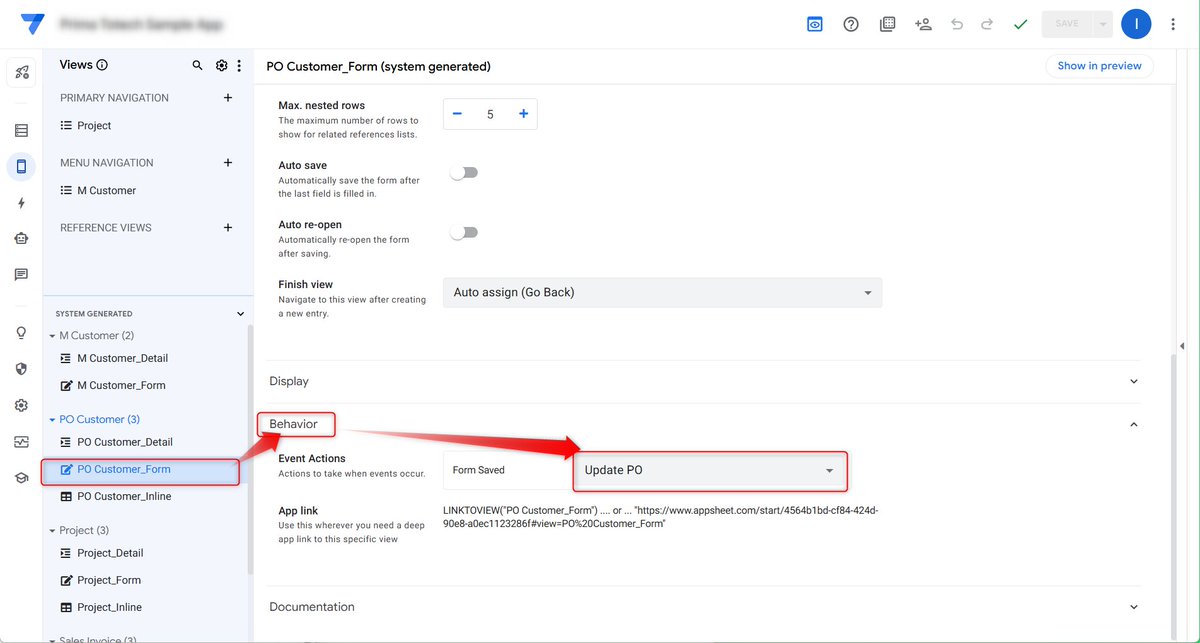Add a new Menu Navigation view
This screenshot has height=643, width=1200.
pos(228,163)
